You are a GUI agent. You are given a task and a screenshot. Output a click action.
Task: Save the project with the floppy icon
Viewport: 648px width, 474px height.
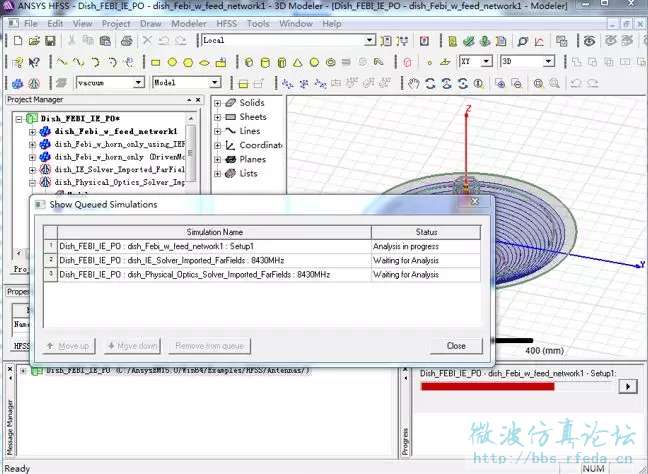coord(50,40)
